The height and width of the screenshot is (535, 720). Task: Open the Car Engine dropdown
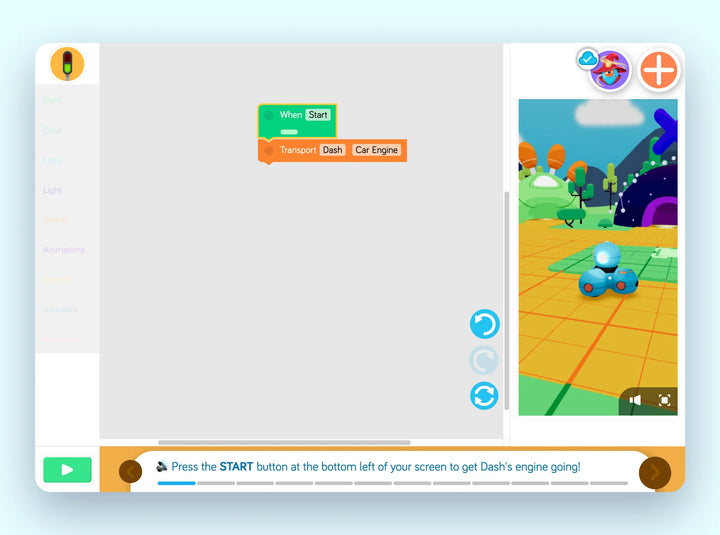pos(376,150)
